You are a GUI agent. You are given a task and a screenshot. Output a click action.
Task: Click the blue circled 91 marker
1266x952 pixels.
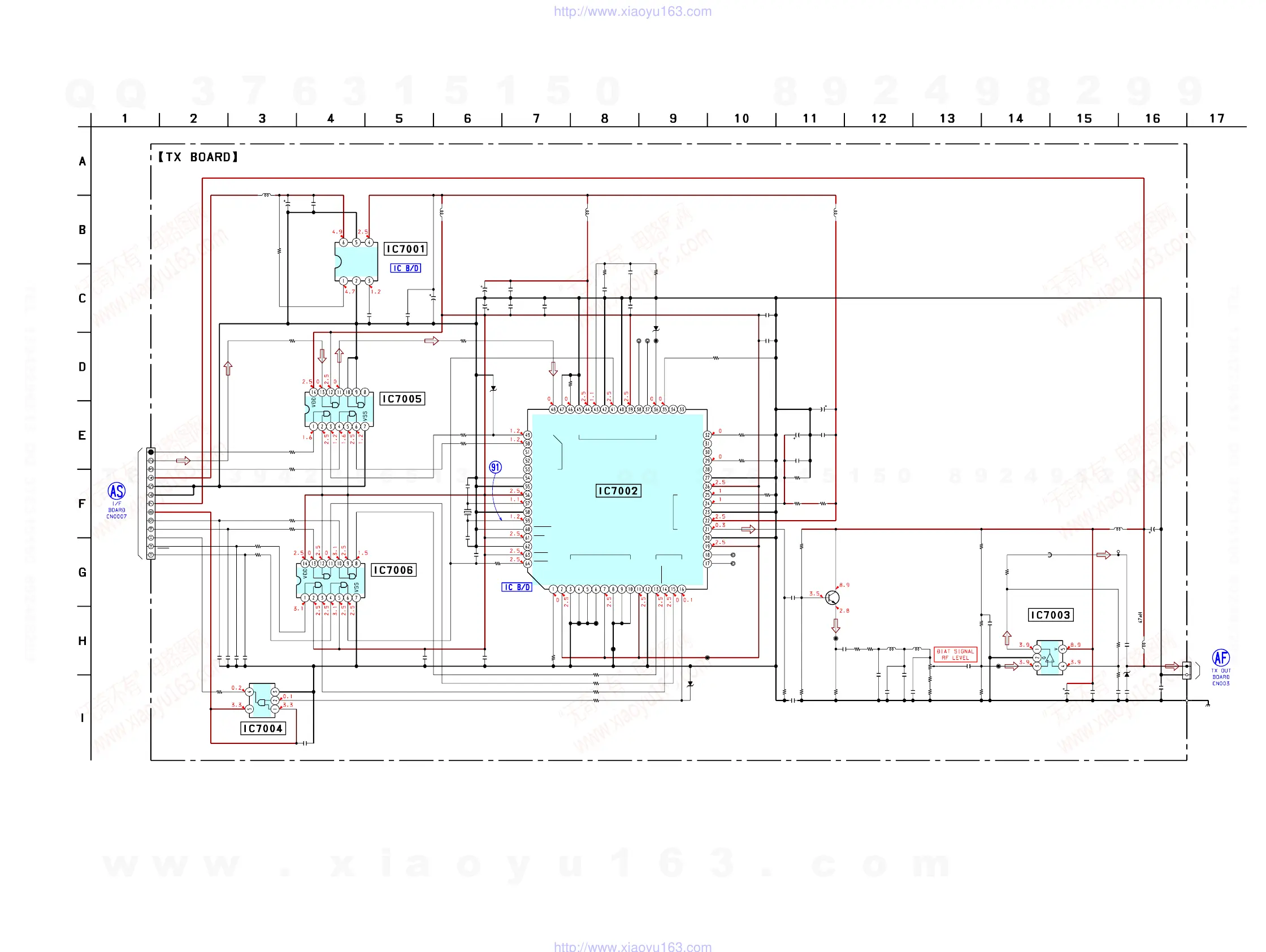point(495,467)
